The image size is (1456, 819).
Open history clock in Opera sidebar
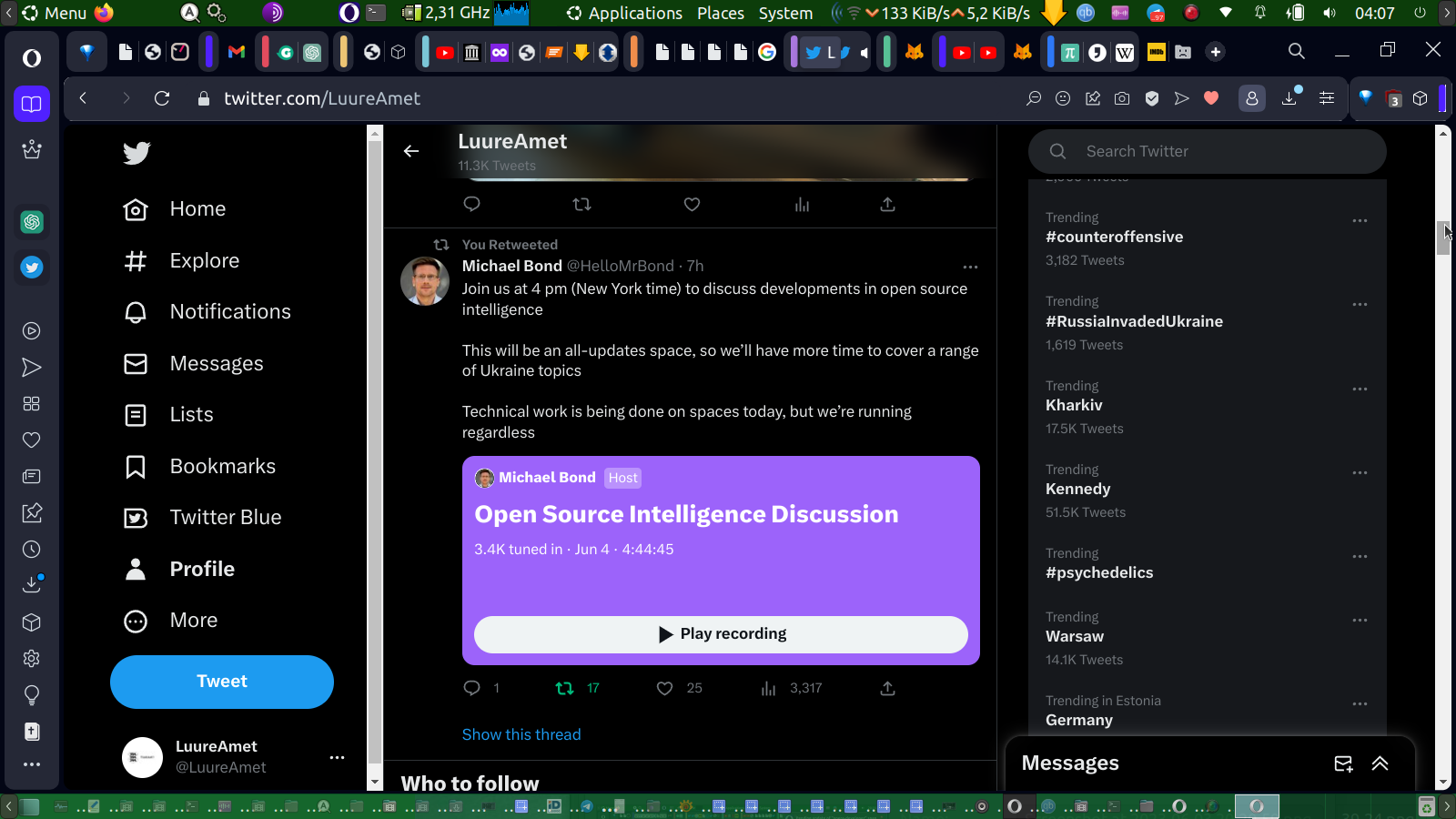(x=32, y=550)
